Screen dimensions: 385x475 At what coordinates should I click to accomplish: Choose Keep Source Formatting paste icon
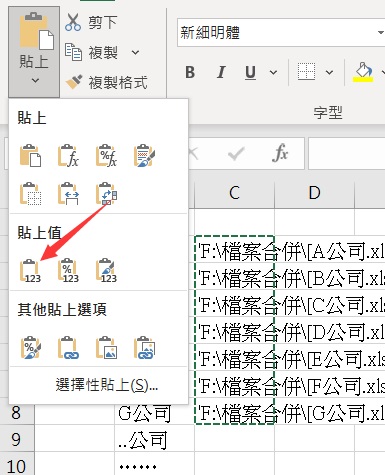[144, 155]
